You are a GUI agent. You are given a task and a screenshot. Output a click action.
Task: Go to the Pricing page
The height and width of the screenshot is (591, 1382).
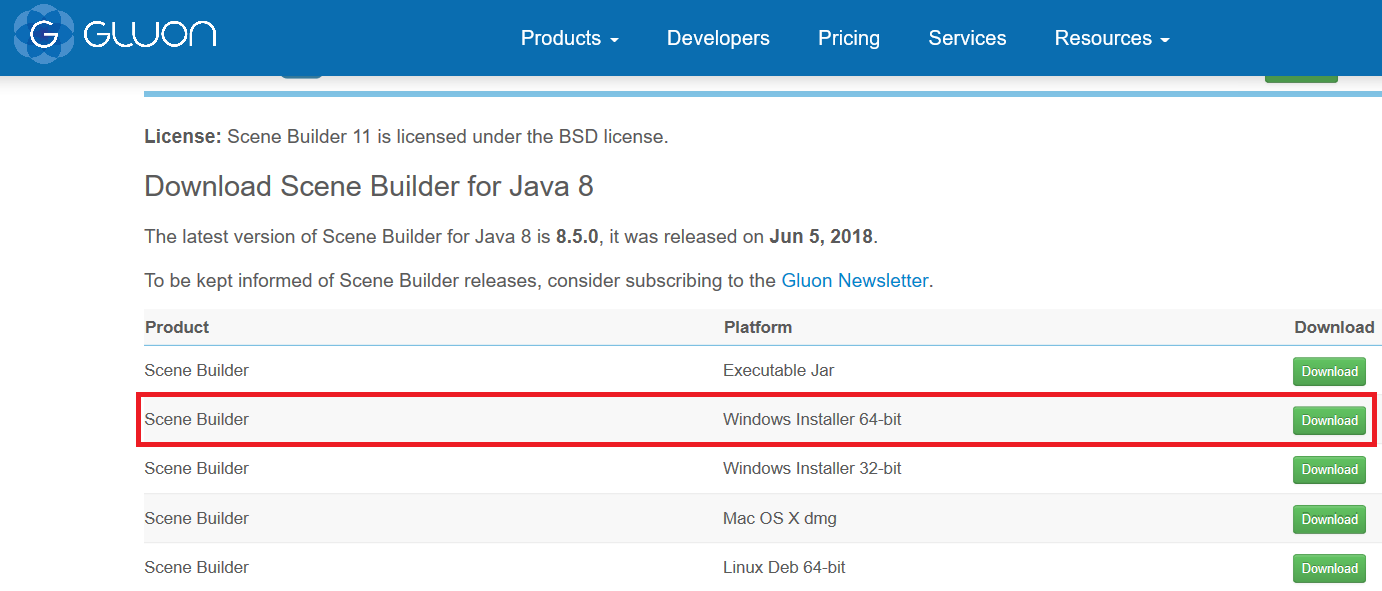[849, 38]
